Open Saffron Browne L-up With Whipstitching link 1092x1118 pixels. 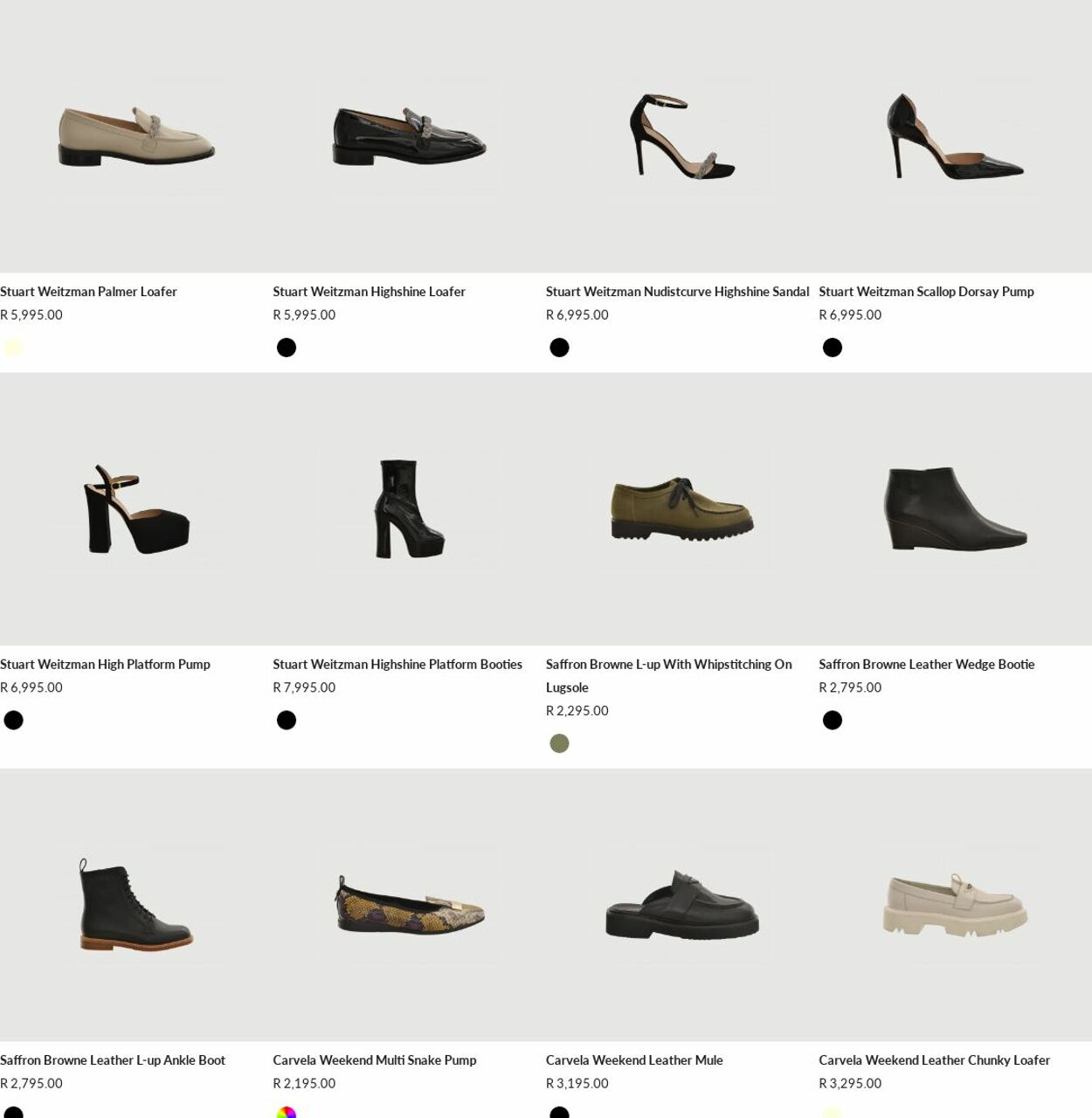[x=669, y=676]
